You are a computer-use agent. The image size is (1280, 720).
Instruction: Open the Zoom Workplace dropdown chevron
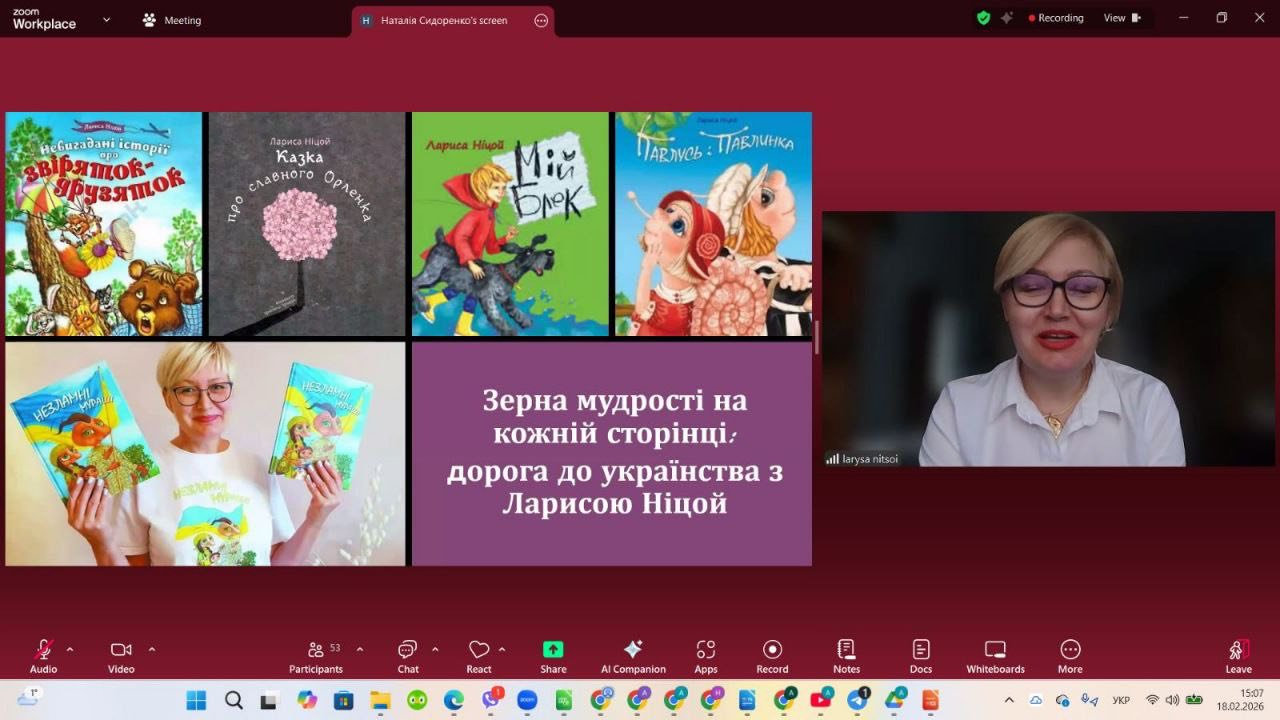coord(106,19)
